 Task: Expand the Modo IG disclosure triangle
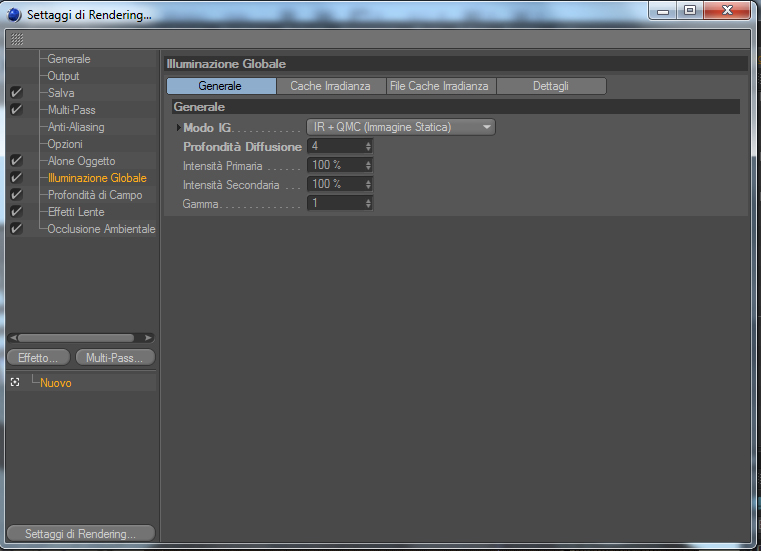click(178, 128)
